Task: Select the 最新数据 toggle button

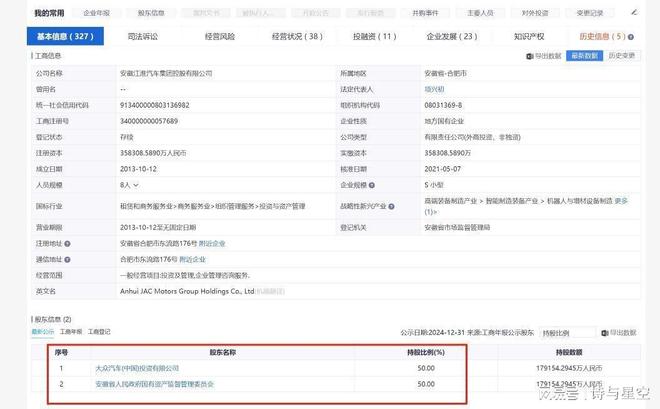Action: [584, 56]
